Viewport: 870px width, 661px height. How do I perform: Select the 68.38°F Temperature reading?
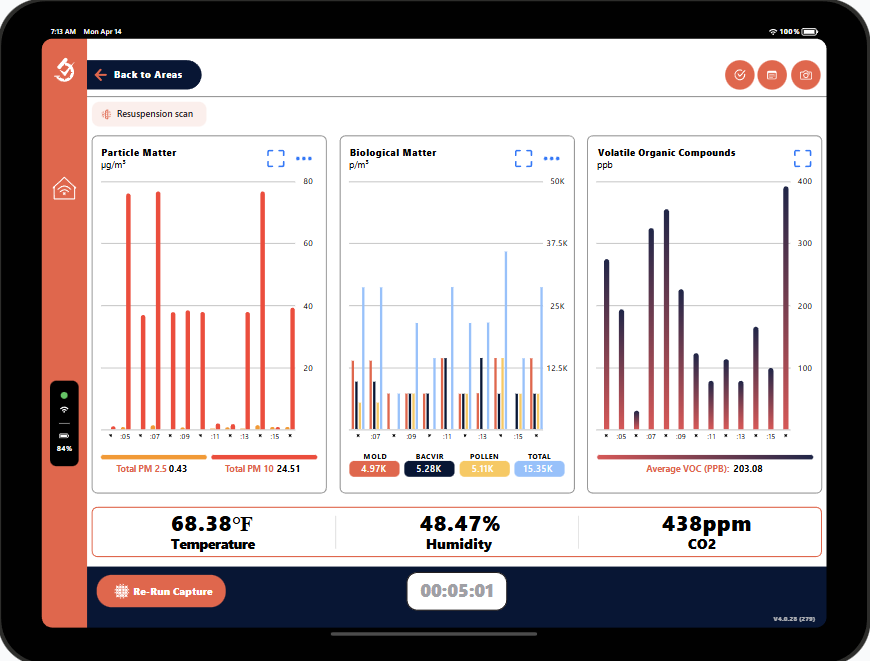point(213,532)
